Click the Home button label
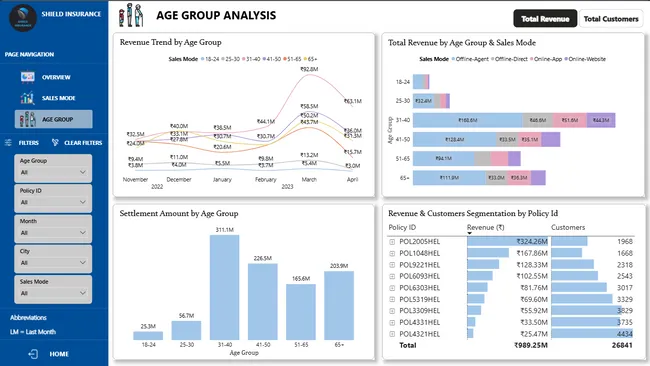The width and height of the screenshot is (650, 366). [x=59, y=354]
